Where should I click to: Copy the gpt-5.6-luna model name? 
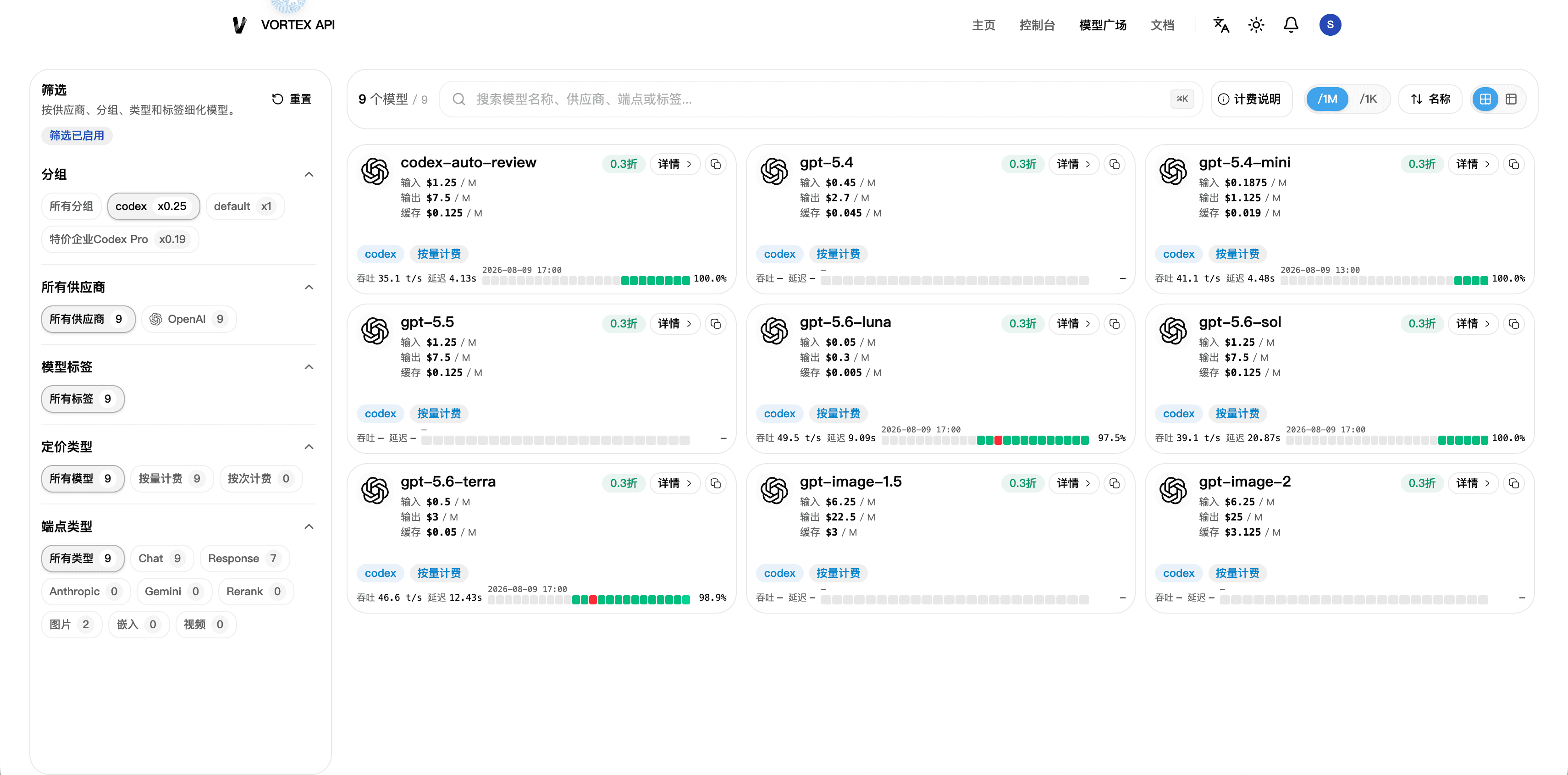click(1115, 324)
